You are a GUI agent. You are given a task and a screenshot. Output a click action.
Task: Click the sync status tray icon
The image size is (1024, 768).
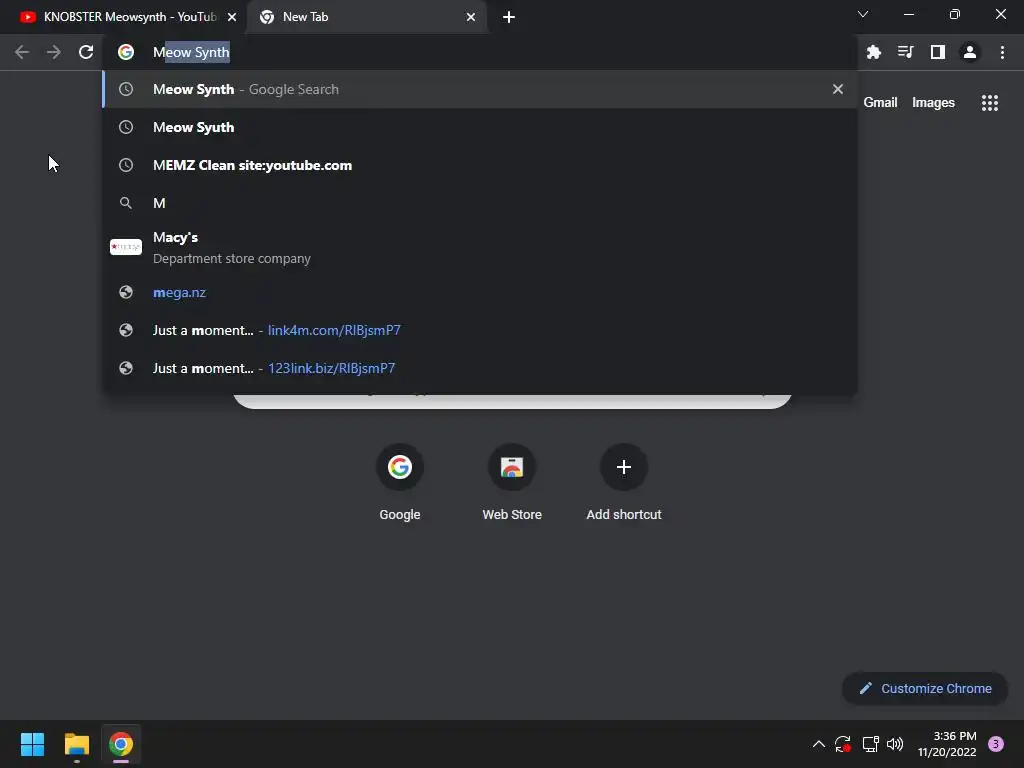[x=843, y=744]
